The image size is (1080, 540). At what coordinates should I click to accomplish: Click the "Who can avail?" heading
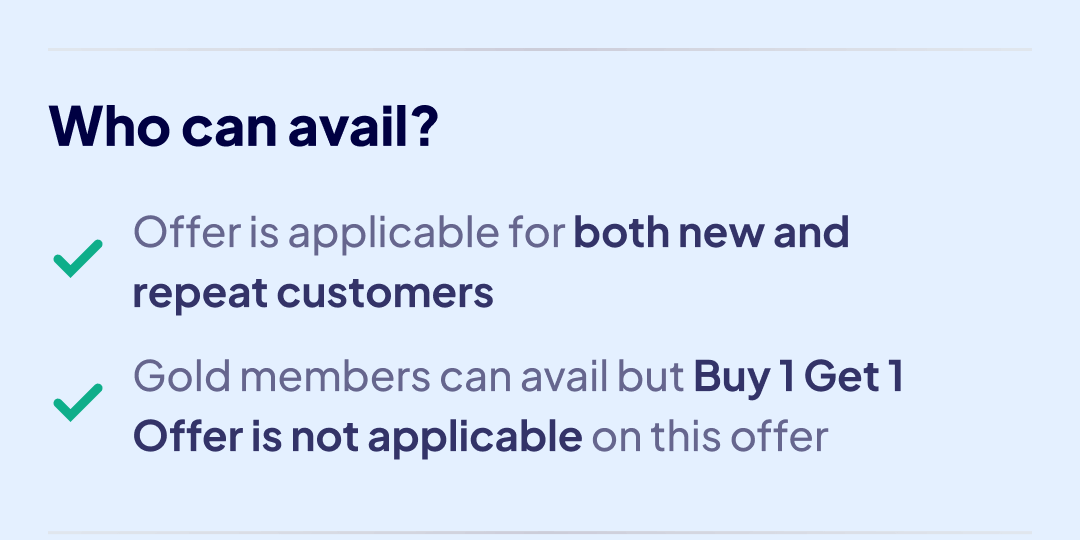point(243,125)
